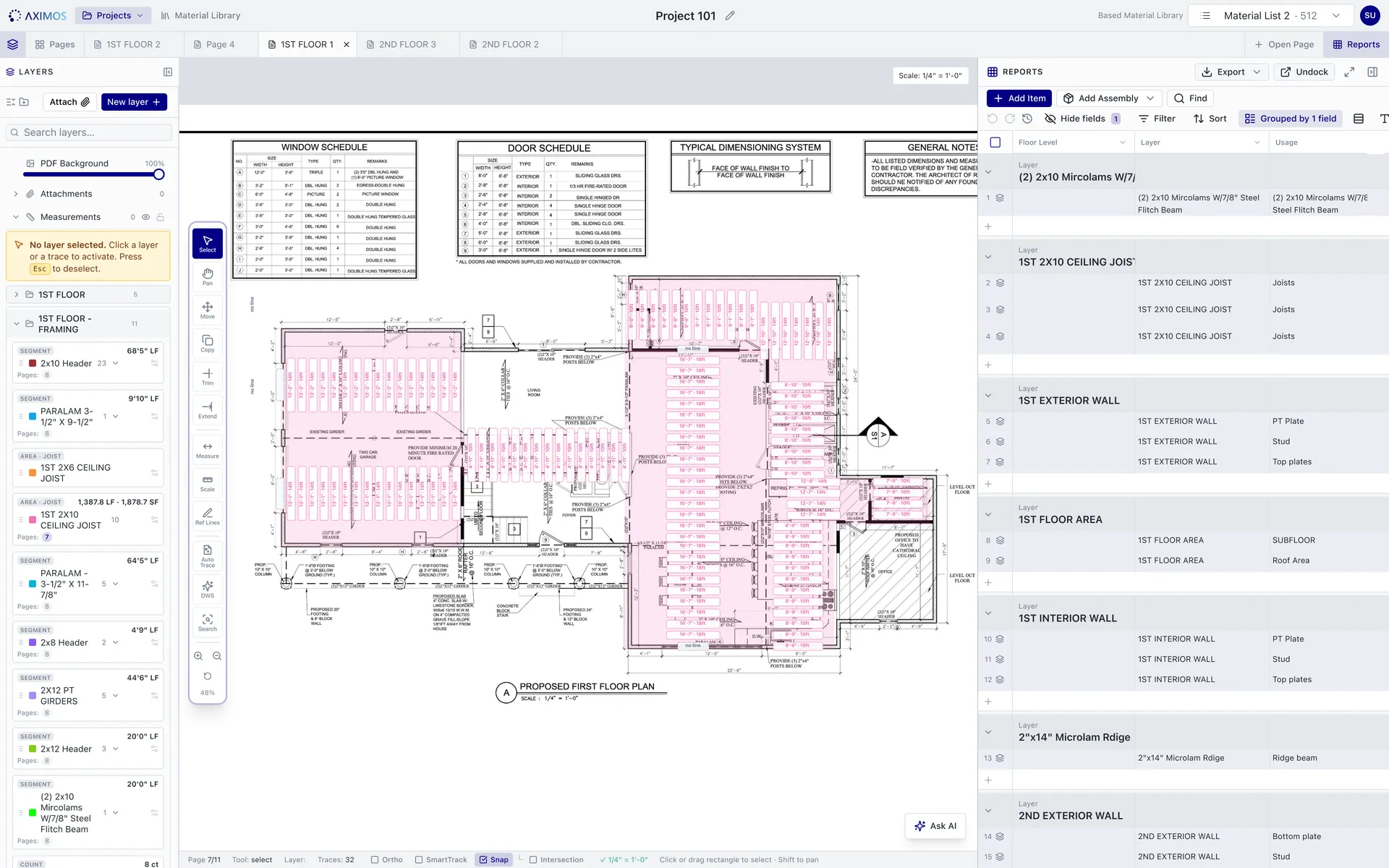Click the Search layers input field
Image resolution: width=1389 pixels, height=868 pixels.
pyautogui.click(x=90, y=132)
